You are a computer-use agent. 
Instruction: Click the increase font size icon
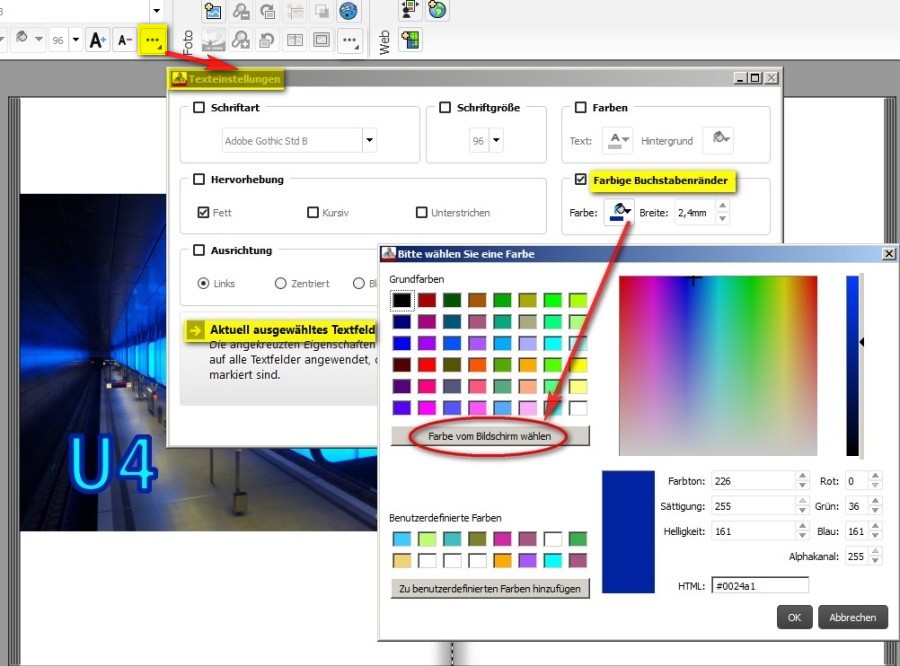tap(97, 40)
